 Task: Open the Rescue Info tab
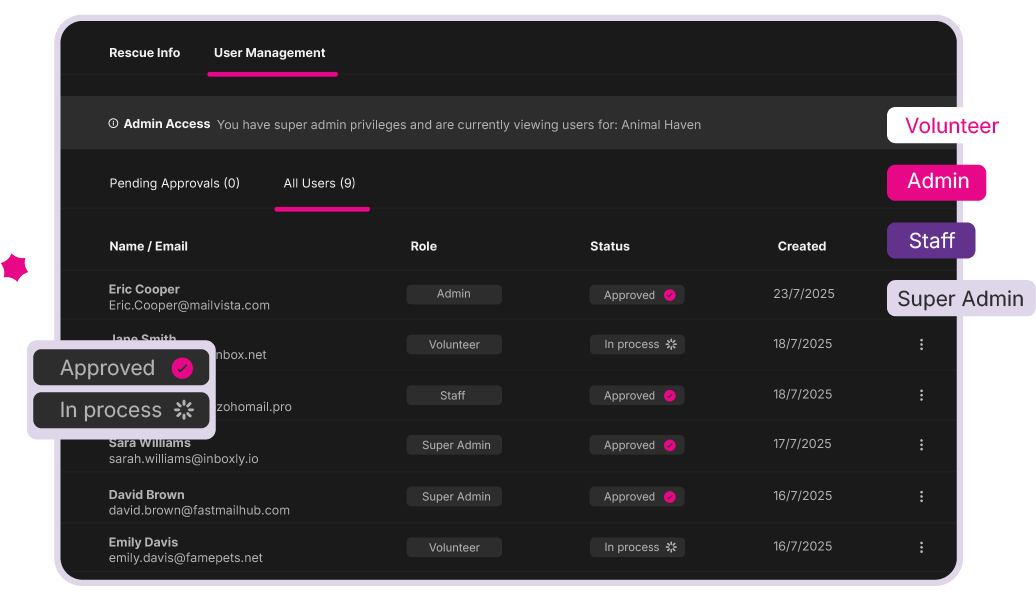coord(144,53)
